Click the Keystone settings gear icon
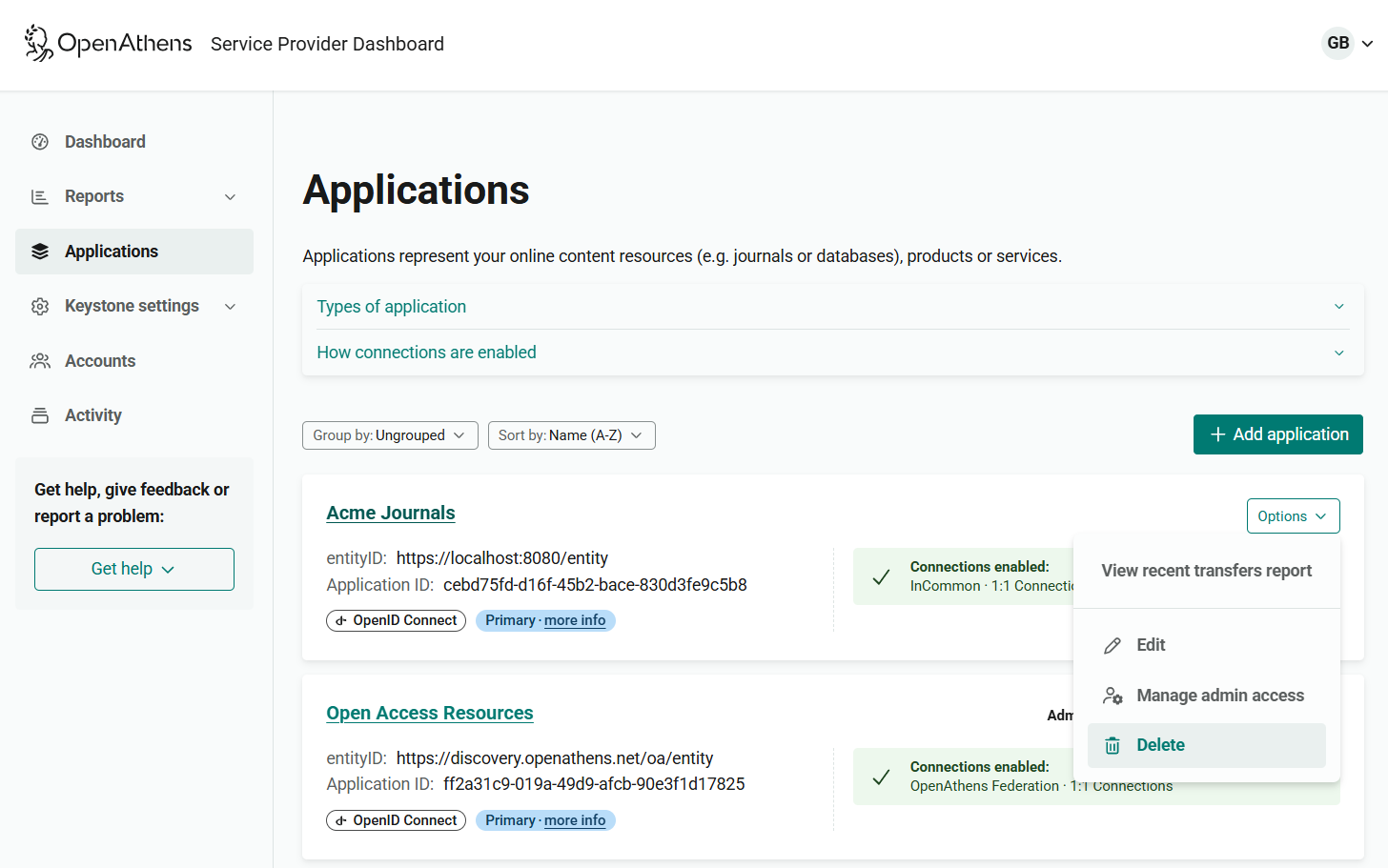1388x868 pixels. pyautogui.click(x=40, y=306)
